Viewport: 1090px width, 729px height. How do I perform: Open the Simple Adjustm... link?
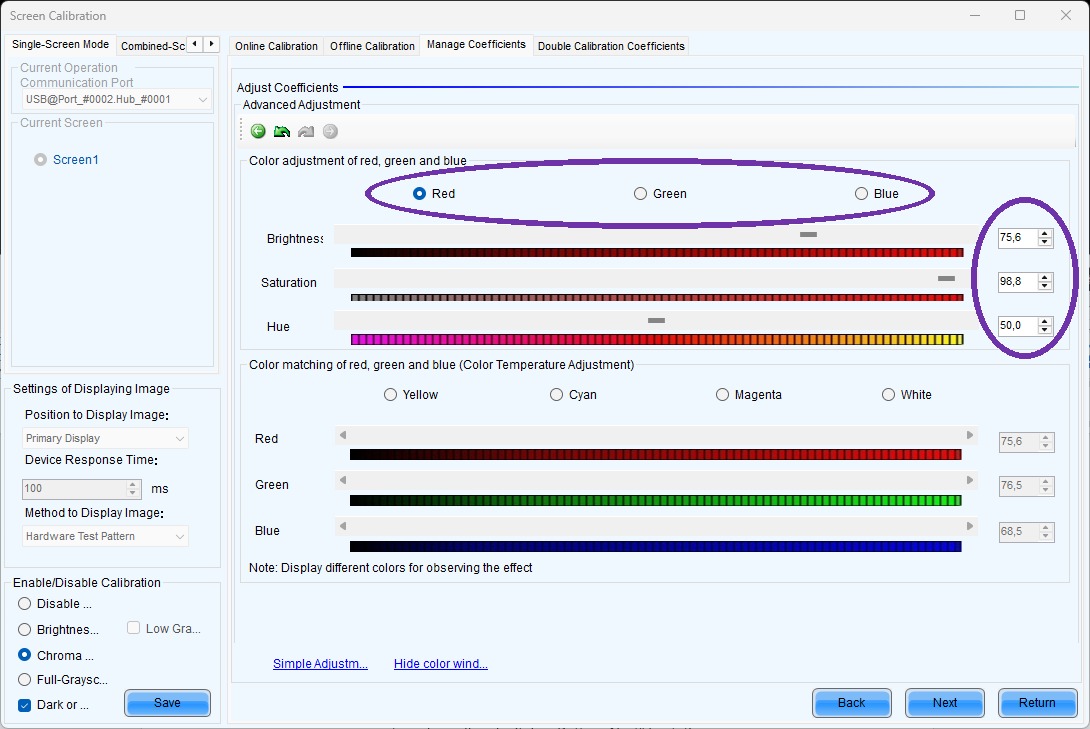(x=320, y=664)
